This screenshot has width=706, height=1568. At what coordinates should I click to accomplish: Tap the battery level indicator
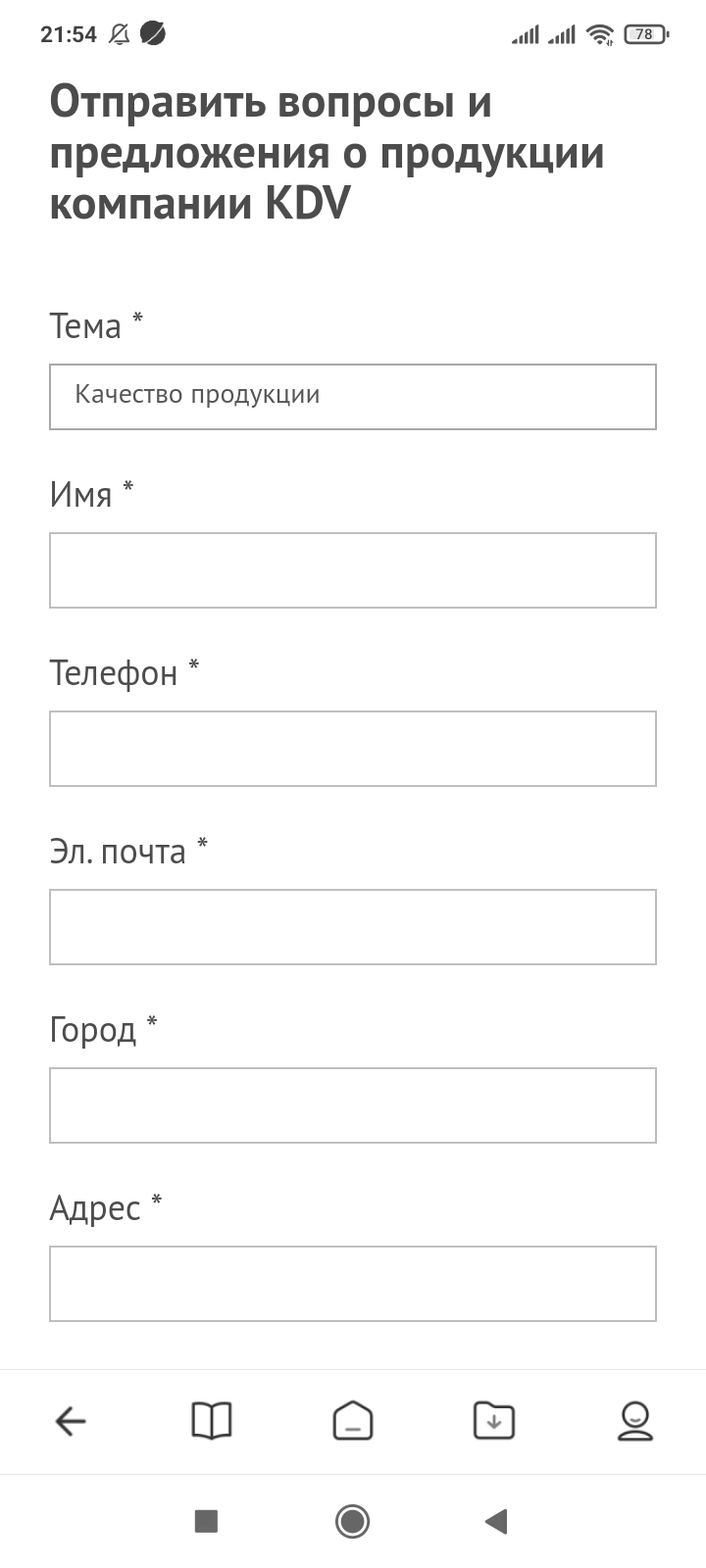[645, 34]
